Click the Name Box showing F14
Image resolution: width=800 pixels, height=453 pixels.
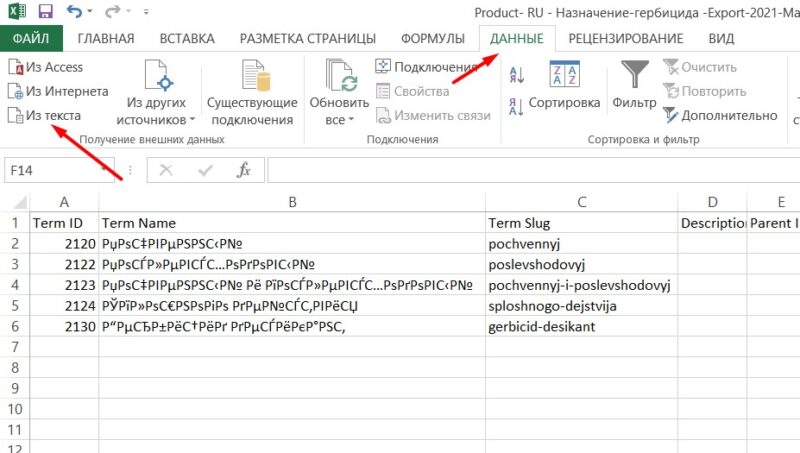59,170
